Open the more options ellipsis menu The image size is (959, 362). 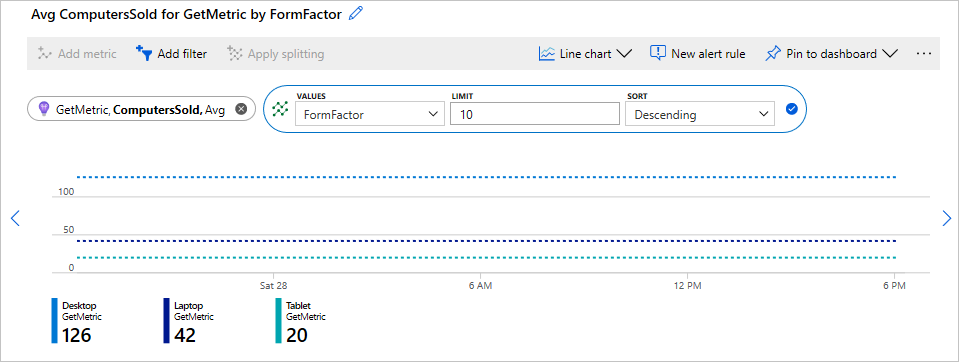(923, 54)
